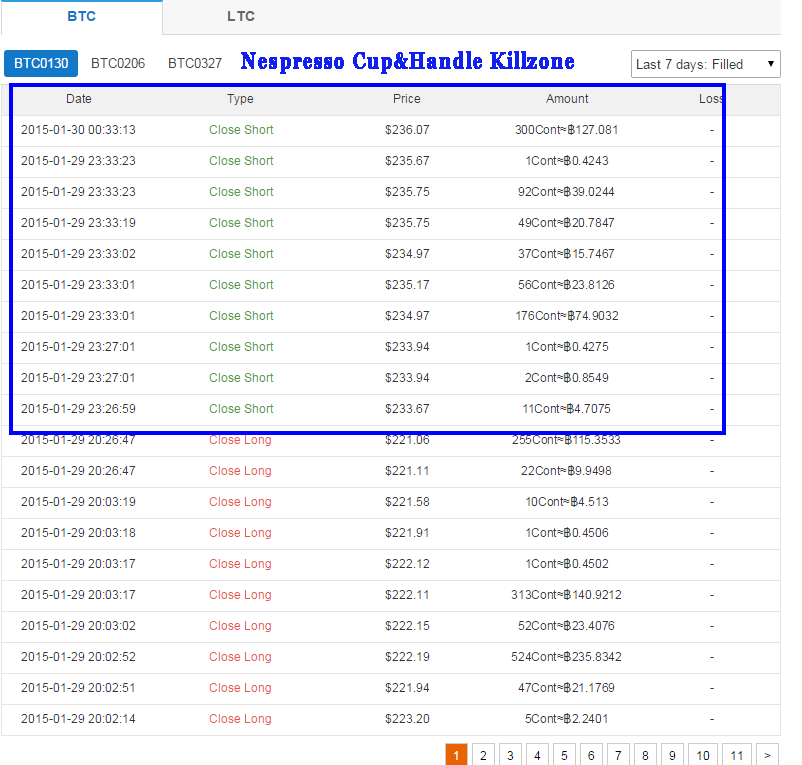The image size is (802, 765).
Task: Select the date 2015-01-29 20:02:14
Action: [x=78, y=718]
